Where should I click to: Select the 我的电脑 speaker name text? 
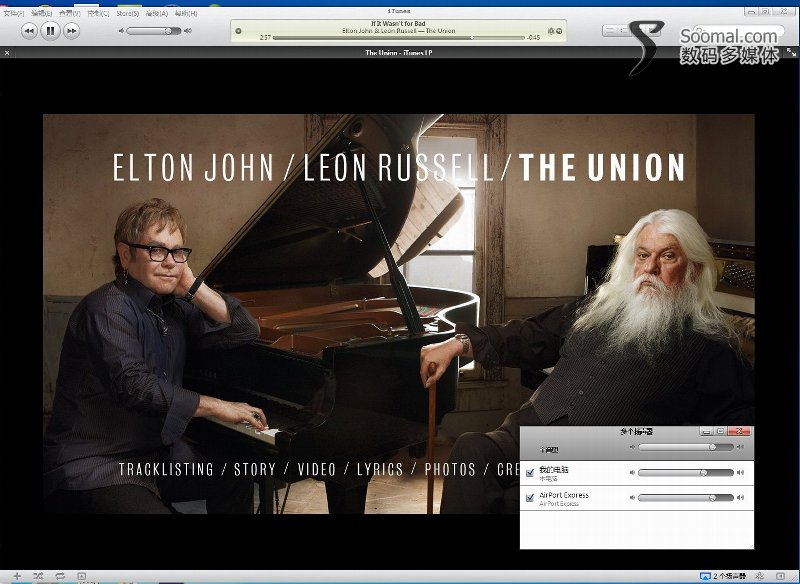click(554, 470)
